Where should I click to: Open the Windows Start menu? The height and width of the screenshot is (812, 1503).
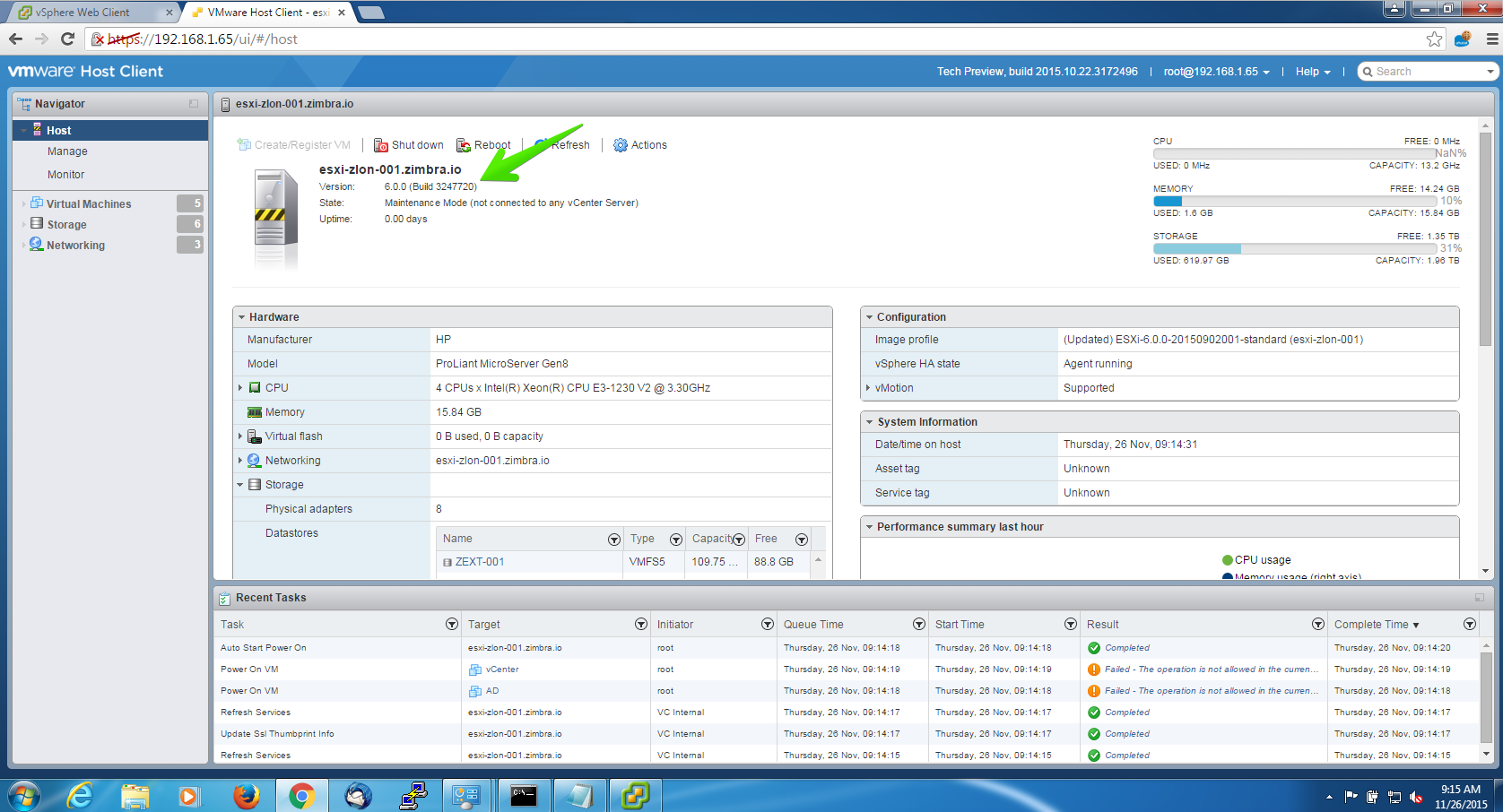(24, 796)
